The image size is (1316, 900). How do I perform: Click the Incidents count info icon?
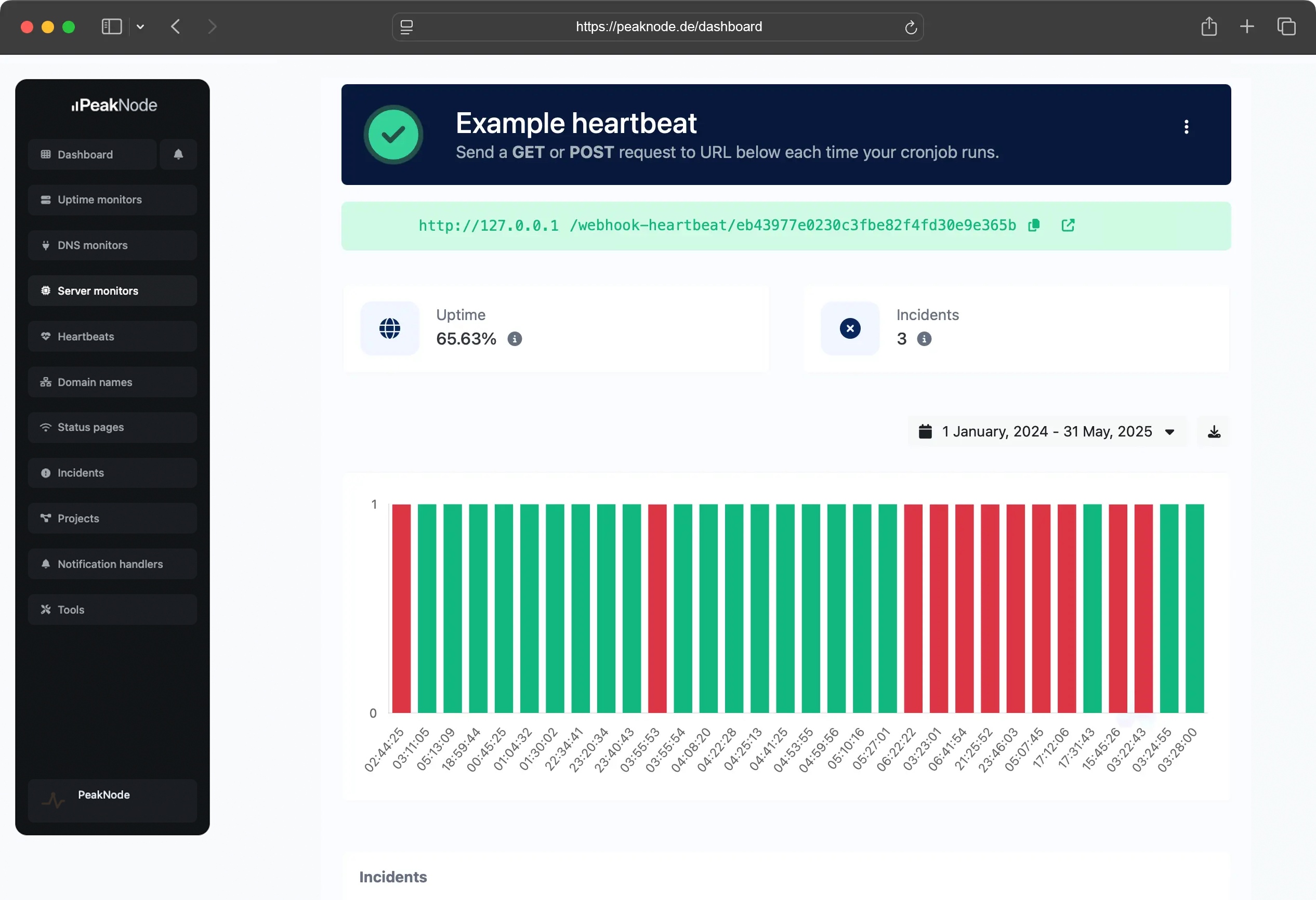click(924, 339)
